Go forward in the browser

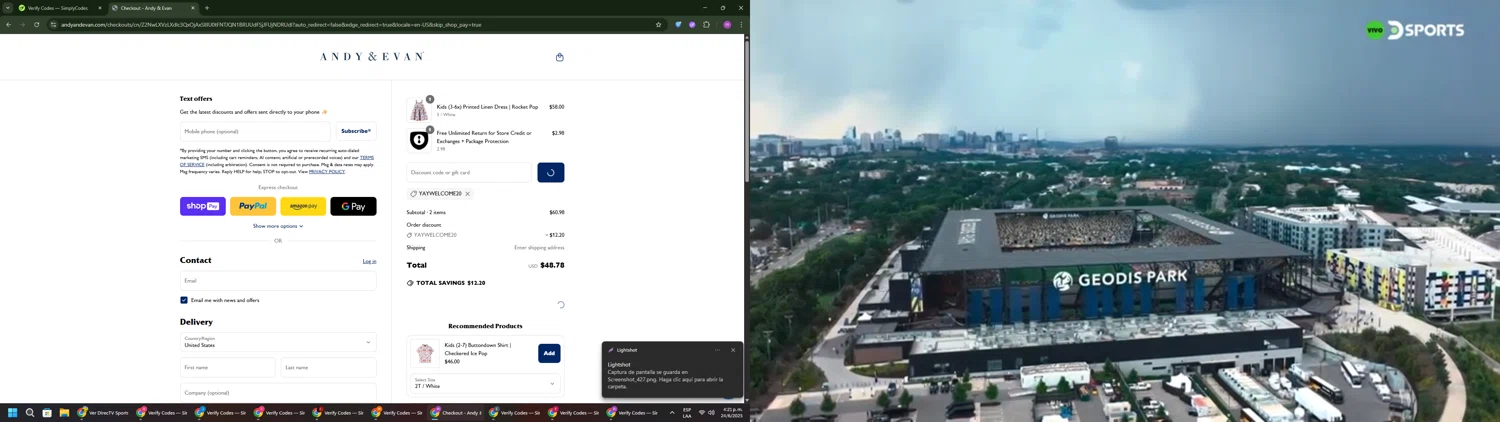pyautogui.click(x=23, y=25)
